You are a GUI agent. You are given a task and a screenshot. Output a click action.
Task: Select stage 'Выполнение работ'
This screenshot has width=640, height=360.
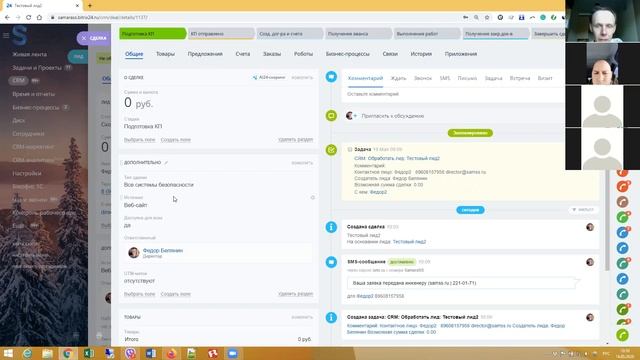tap(427, 33)
